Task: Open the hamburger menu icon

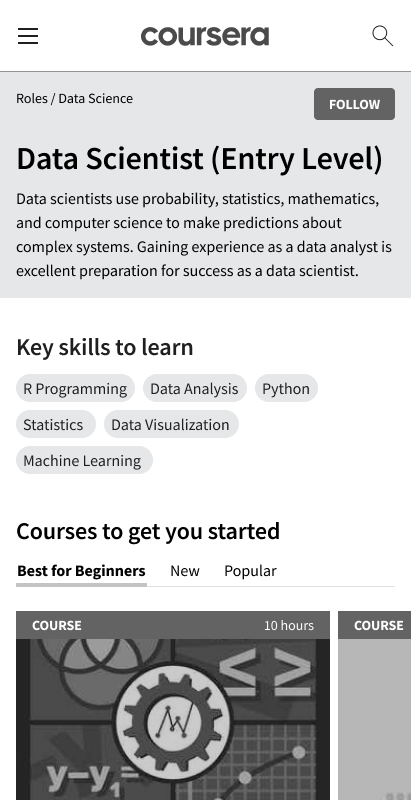Action: 28,36
